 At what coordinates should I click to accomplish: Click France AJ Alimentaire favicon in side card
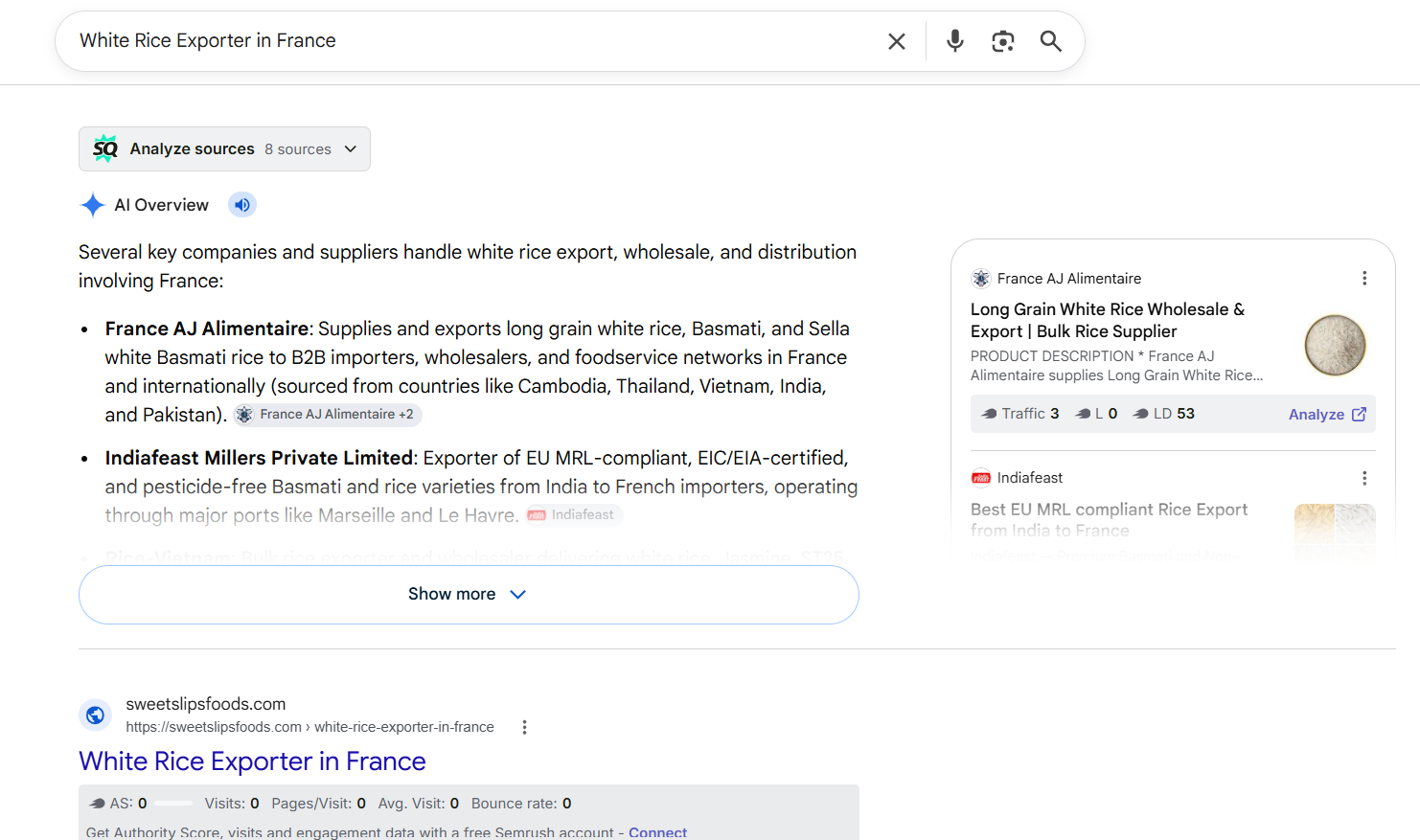(x=981, y=279)
